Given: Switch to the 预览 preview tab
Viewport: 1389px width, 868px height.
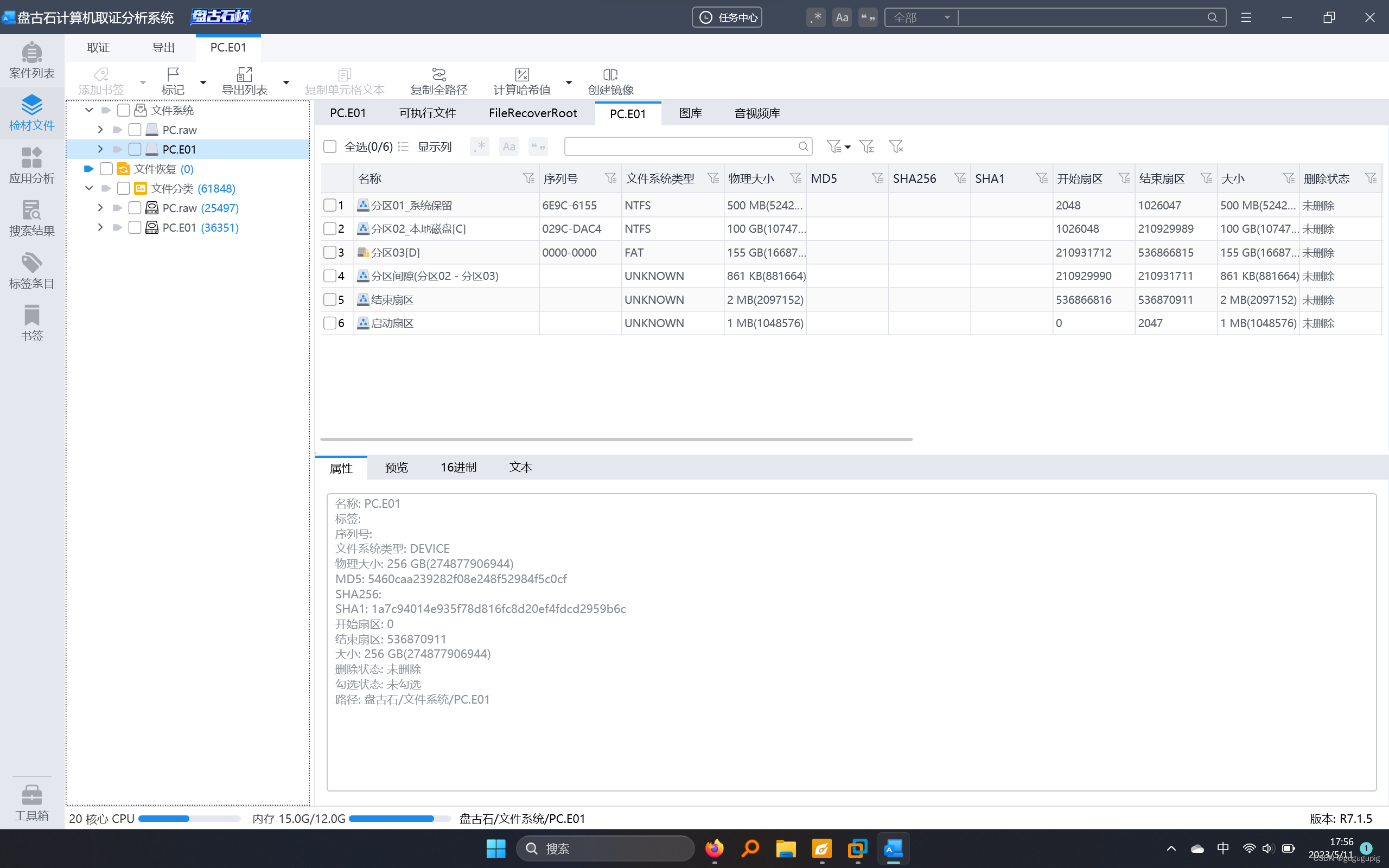Looking at the screenshot, I should [x=396, y=467].
